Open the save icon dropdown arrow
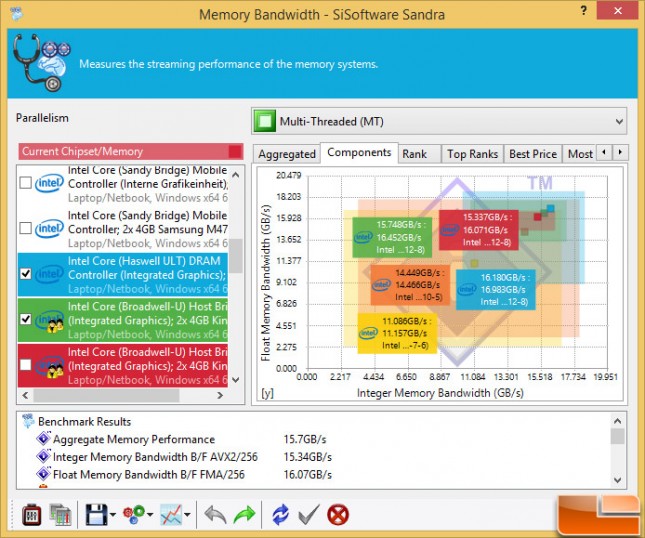This screenshot has width=645, height=538. pos(113,515)
